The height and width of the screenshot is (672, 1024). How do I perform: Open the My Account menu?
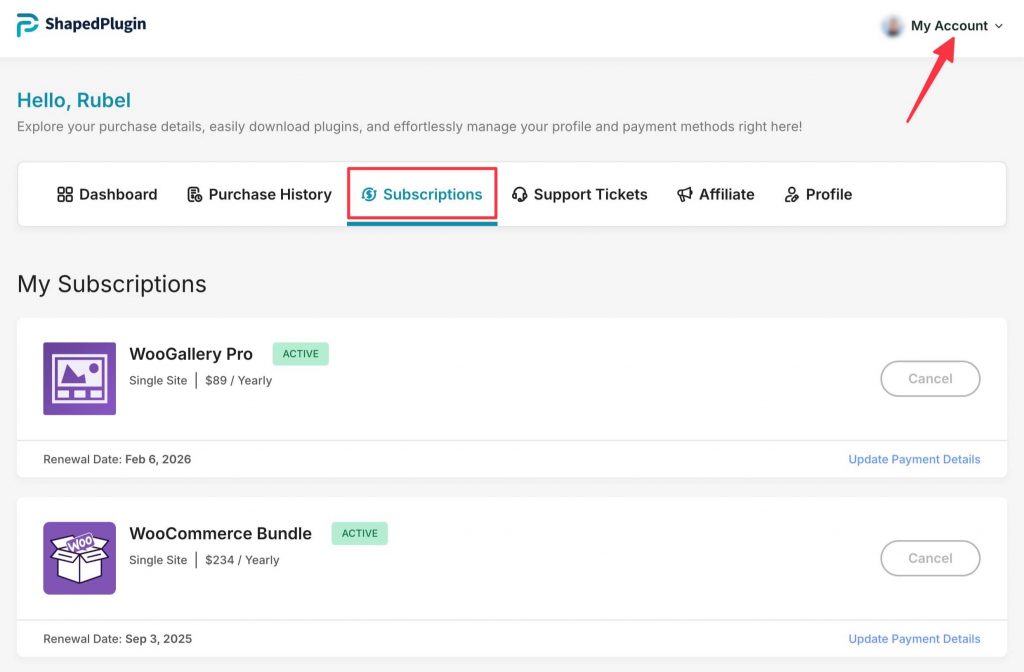[x=948, y=26]
